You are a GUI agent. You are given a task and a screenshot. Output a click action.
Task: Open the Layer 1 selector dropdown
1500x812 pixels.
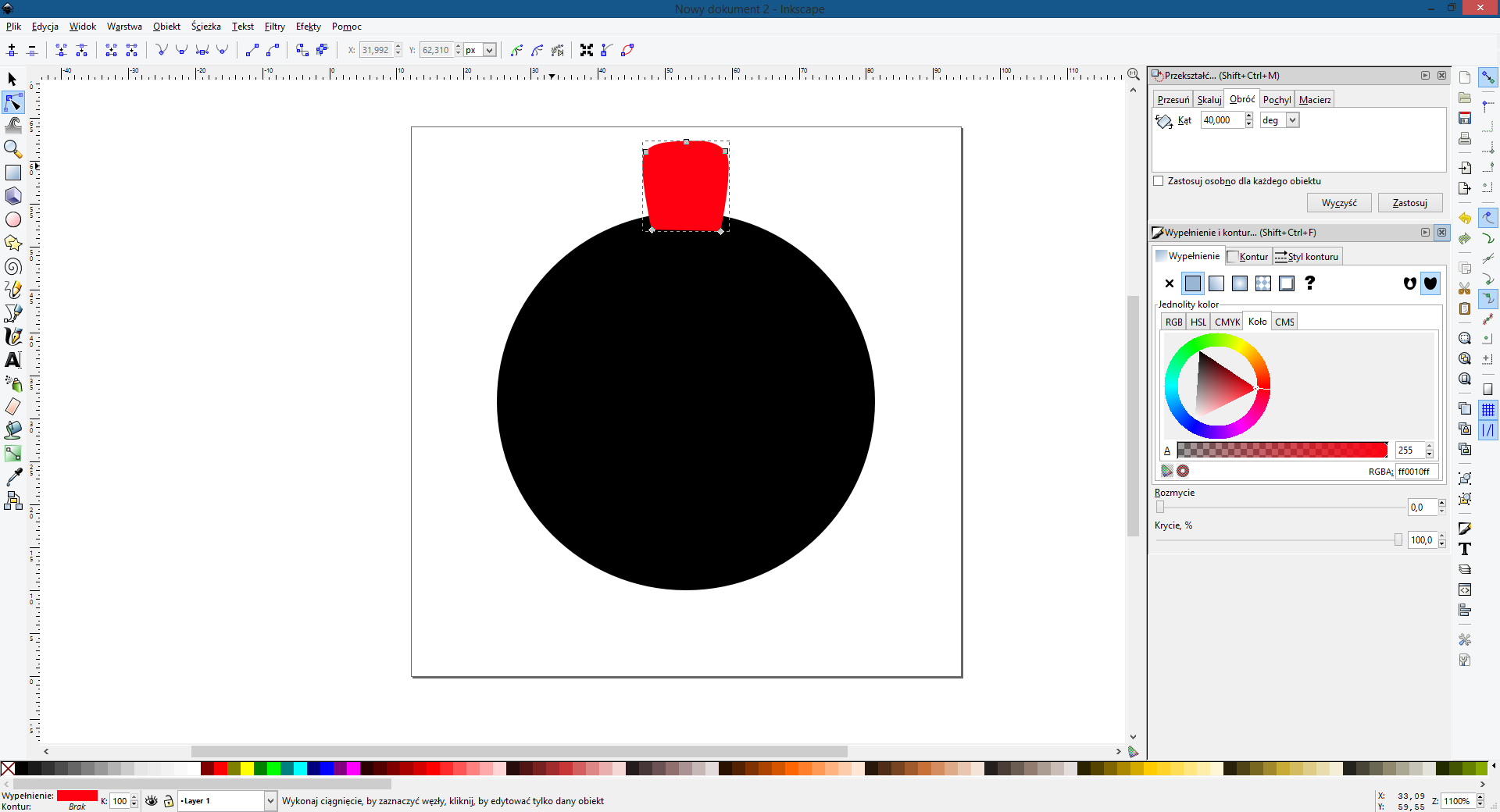tap(270, 801)
